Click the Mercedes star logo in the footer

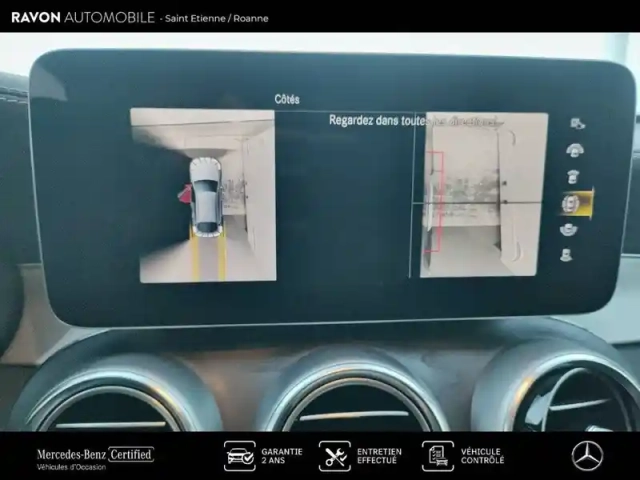click(587, 456)
